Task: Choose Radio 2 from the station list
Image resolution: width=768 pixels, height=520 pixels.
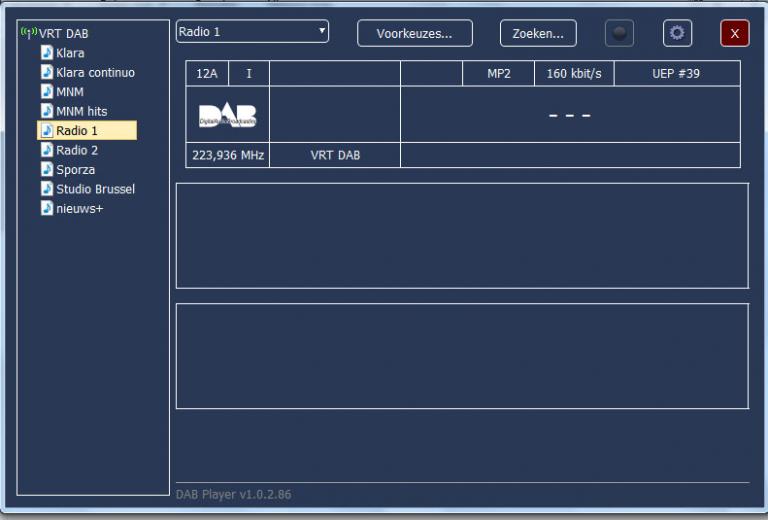Action: (x=77, y=150)
